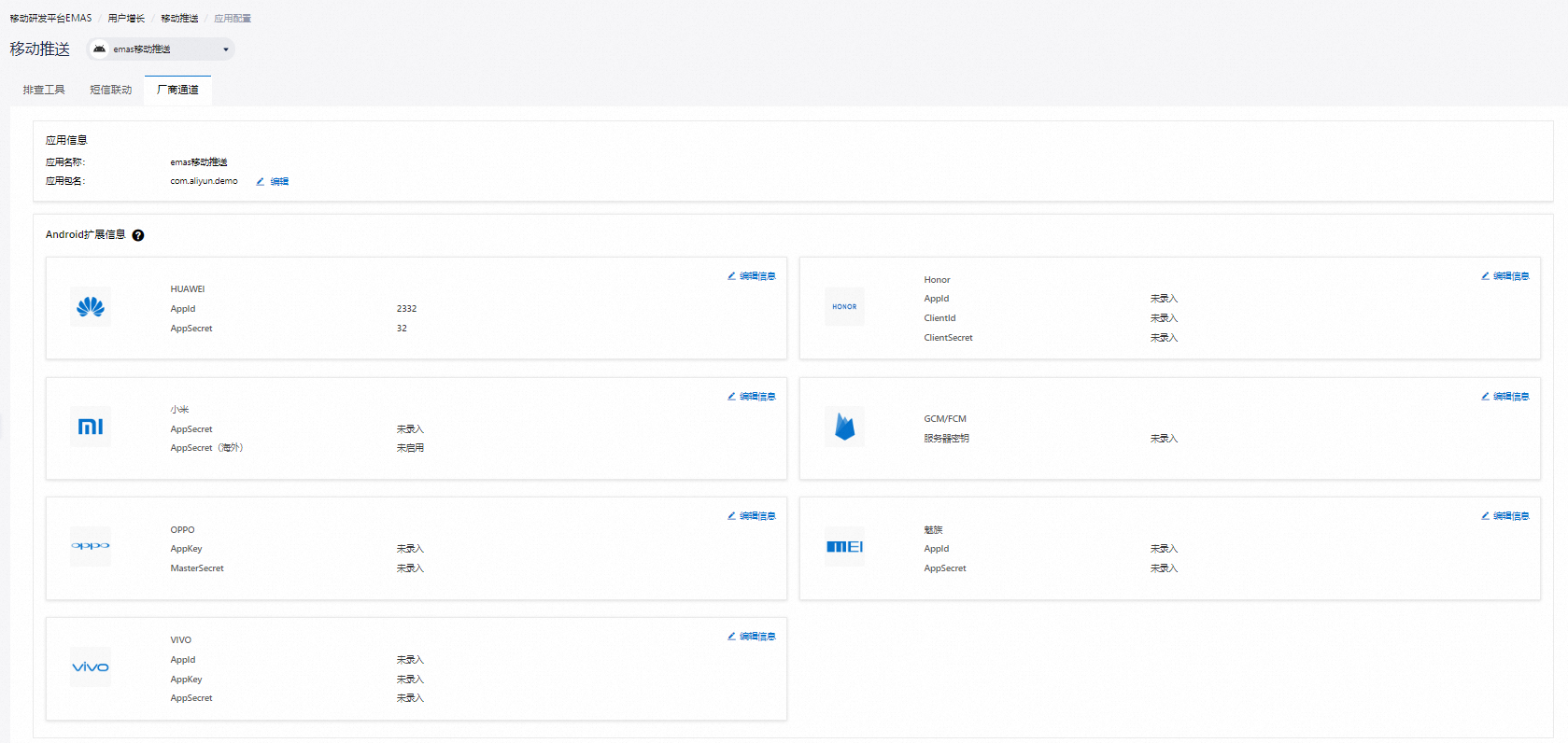
Task: Click the Meizu logo icon
Action: pos(844,546)
